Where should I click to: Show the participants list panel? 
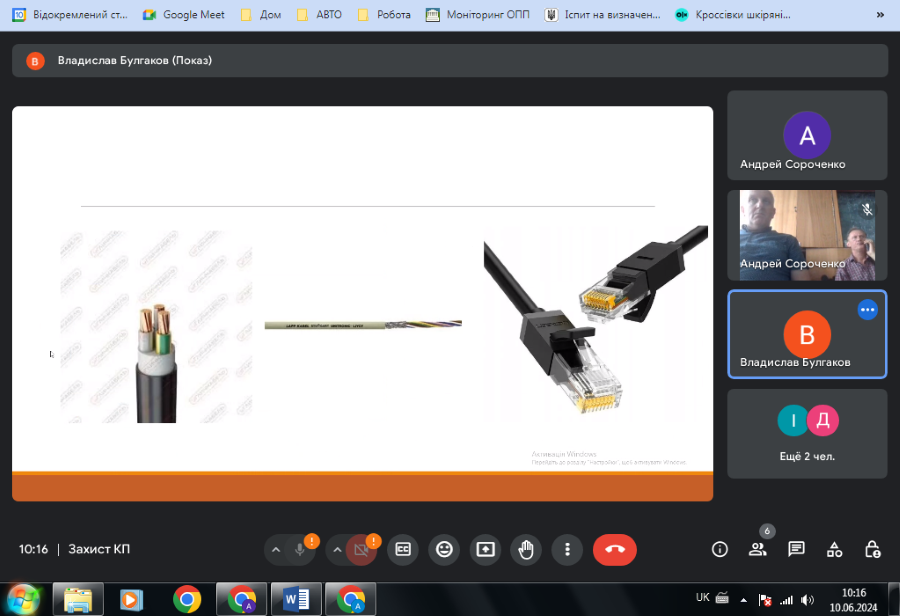(758, 549)
